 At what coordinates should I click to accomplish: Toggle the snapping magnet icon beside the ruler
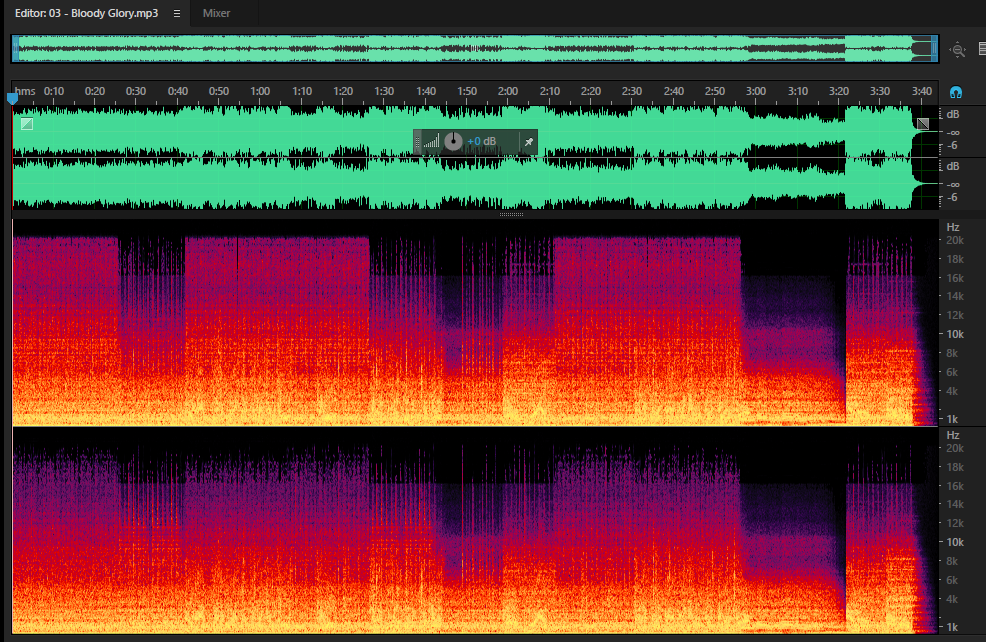[956, 93]
